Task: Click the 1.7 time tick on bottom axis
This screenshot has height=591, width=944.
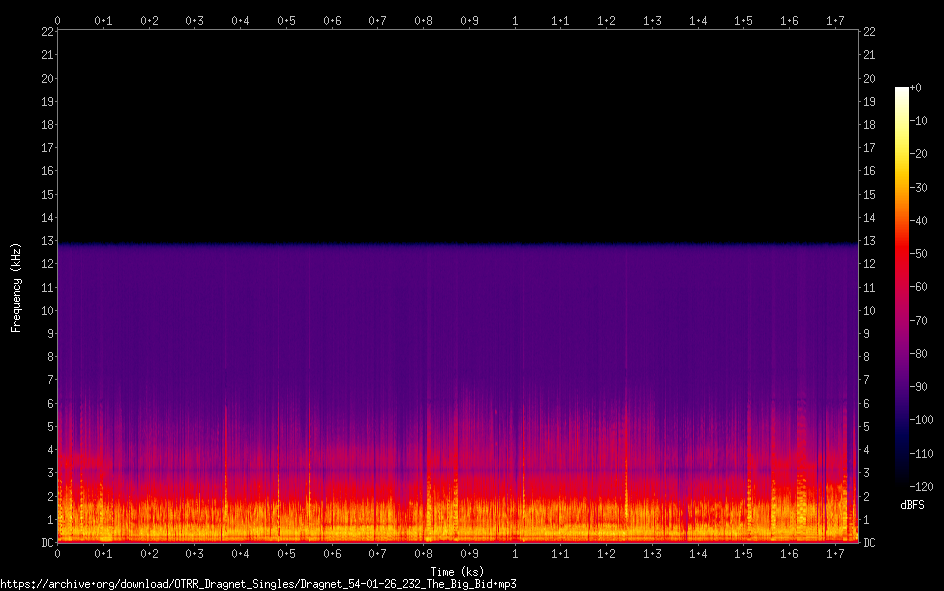Action: click(x=835, y=553)
